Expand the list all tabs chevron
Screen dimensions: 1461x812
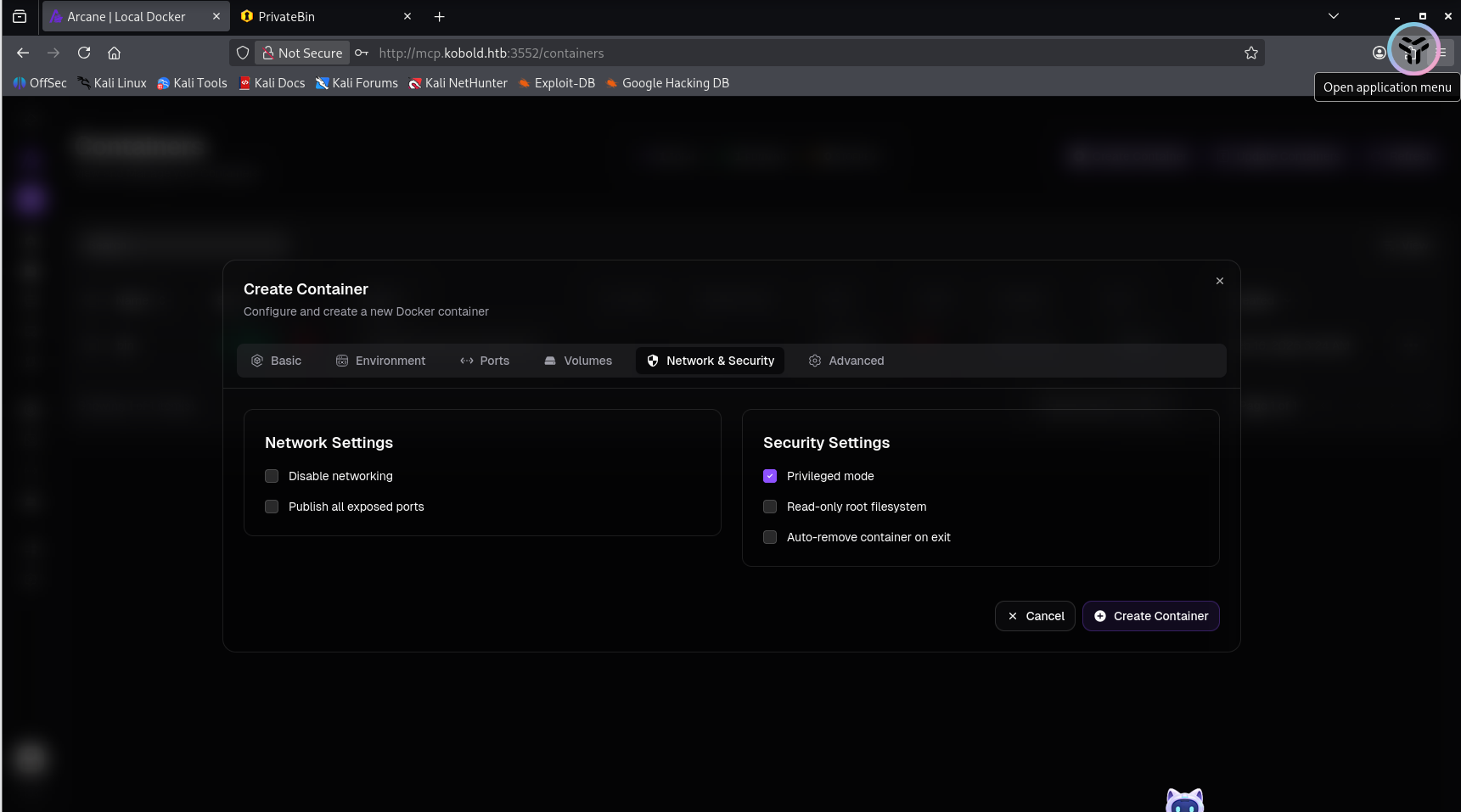click(1333, 16)
